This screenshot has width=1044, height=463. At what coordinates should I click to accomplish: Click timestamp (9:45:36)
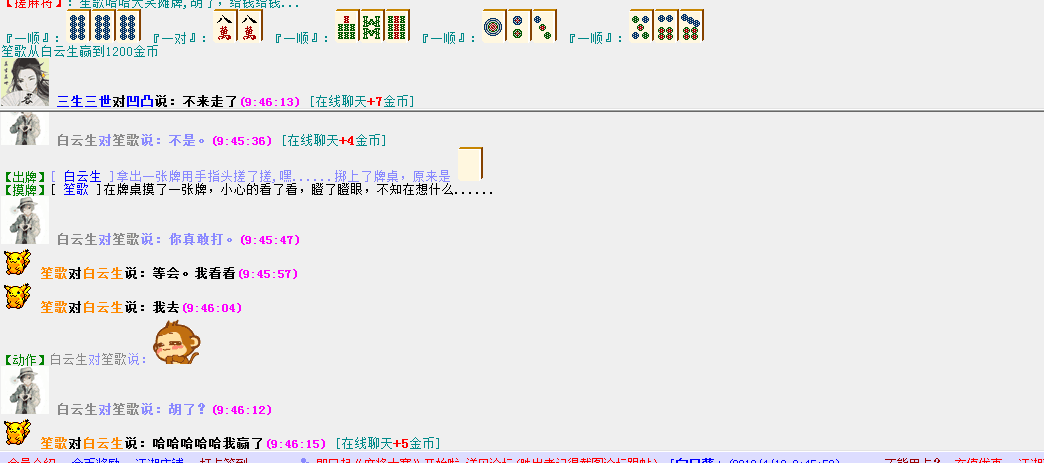point(242,141)
